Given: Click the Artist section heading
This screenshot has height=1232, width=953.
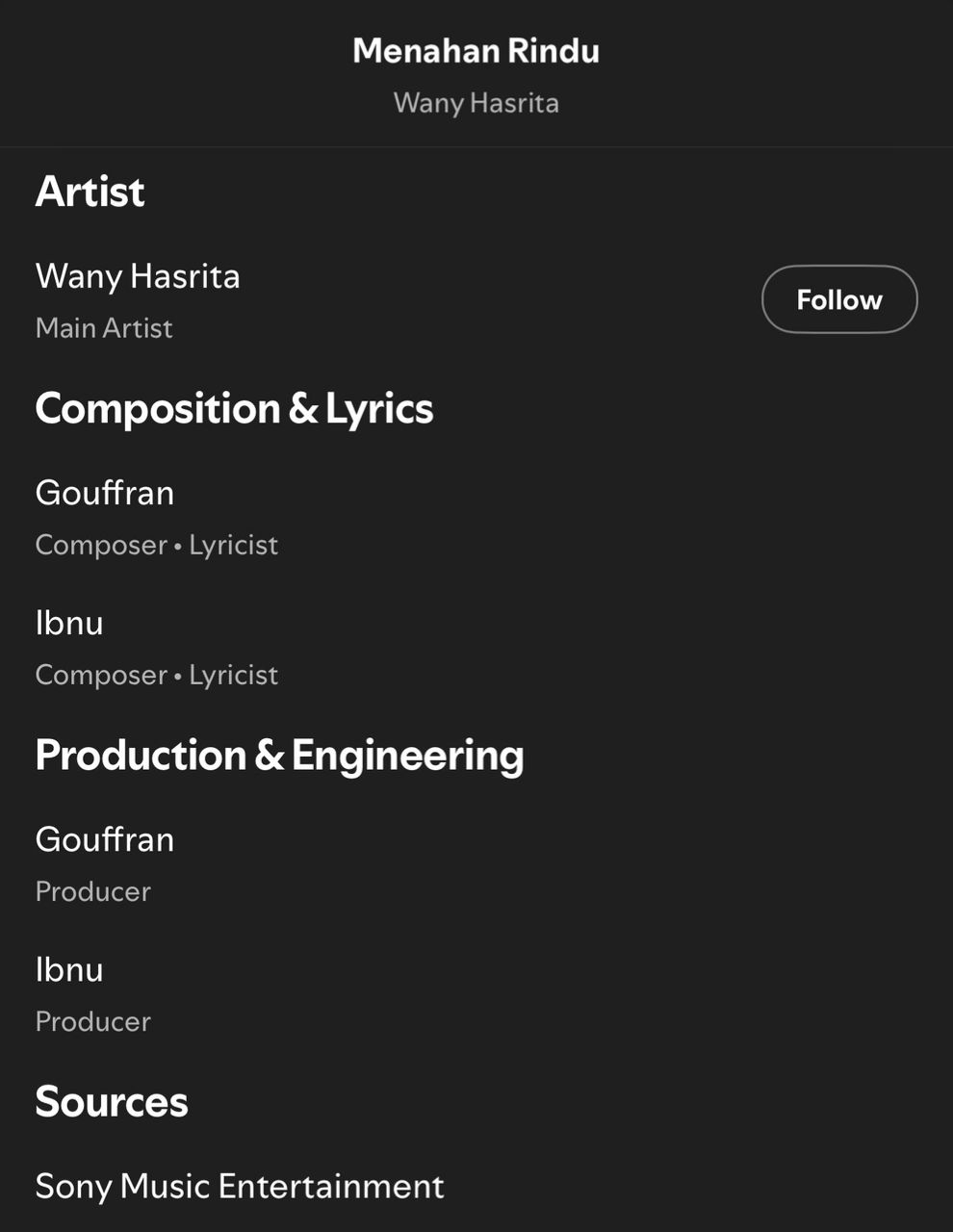Looking at the screenshot, I should pos(90,192).
